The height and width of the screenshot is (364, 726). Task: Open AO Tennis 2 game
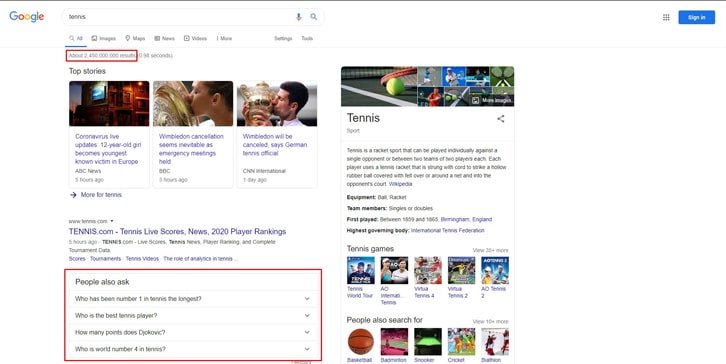pyautogui.click(x=495, y=277)
